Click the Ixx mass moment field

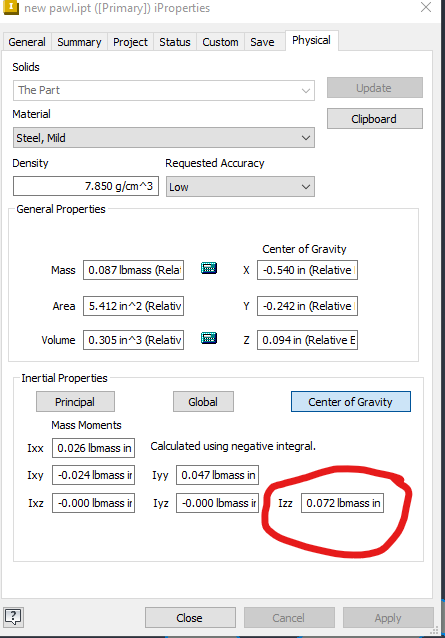[x=94, y=448]
